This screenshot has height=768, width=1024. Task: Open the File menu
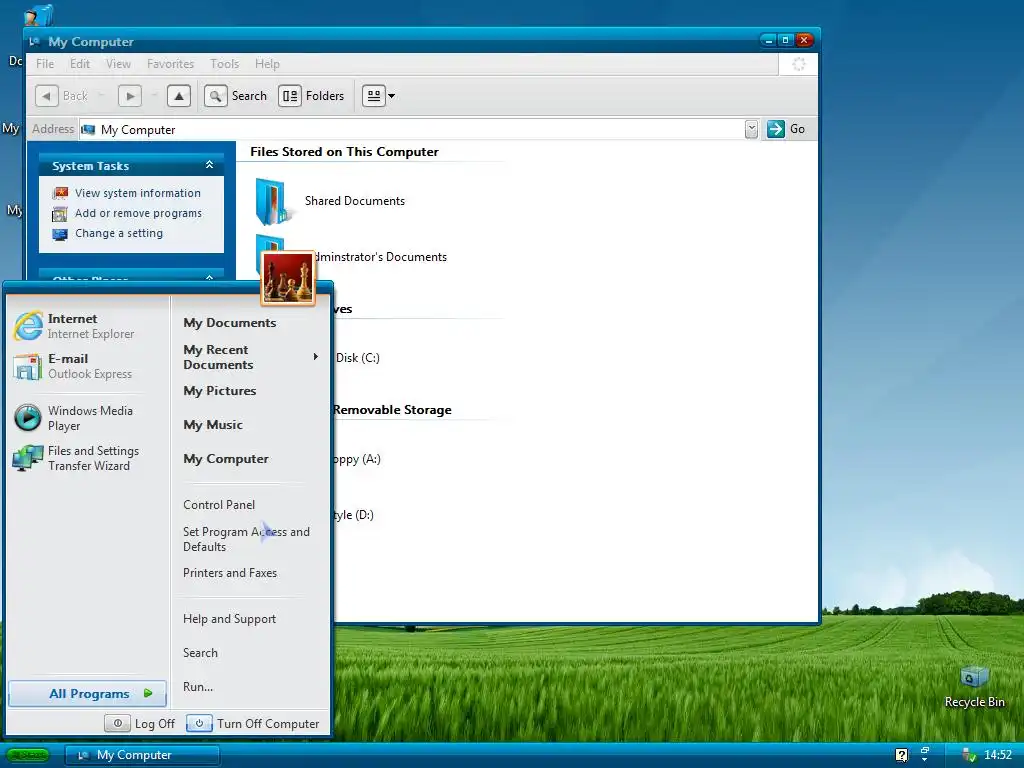(45, 64)
